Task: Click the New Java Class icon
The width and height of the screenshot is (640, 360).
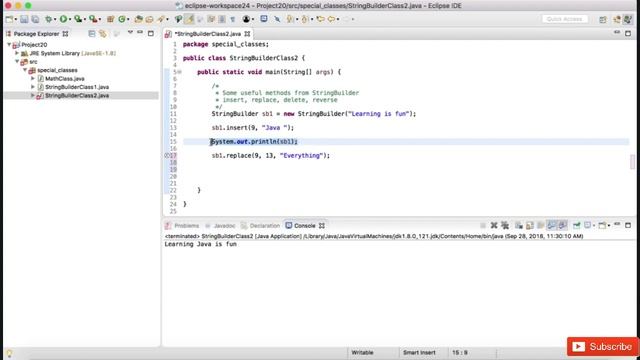Action: (122, 19)
